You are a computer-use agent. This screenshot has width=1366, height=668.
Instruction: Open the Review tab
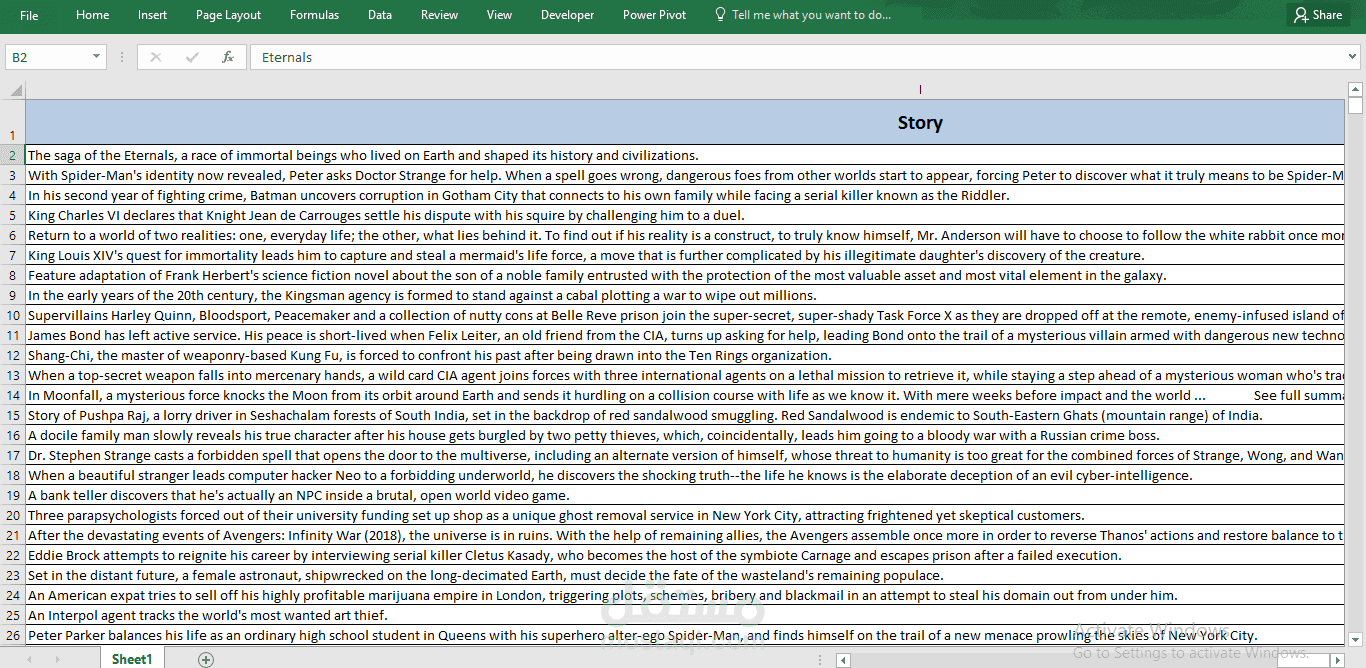point(439,15)
